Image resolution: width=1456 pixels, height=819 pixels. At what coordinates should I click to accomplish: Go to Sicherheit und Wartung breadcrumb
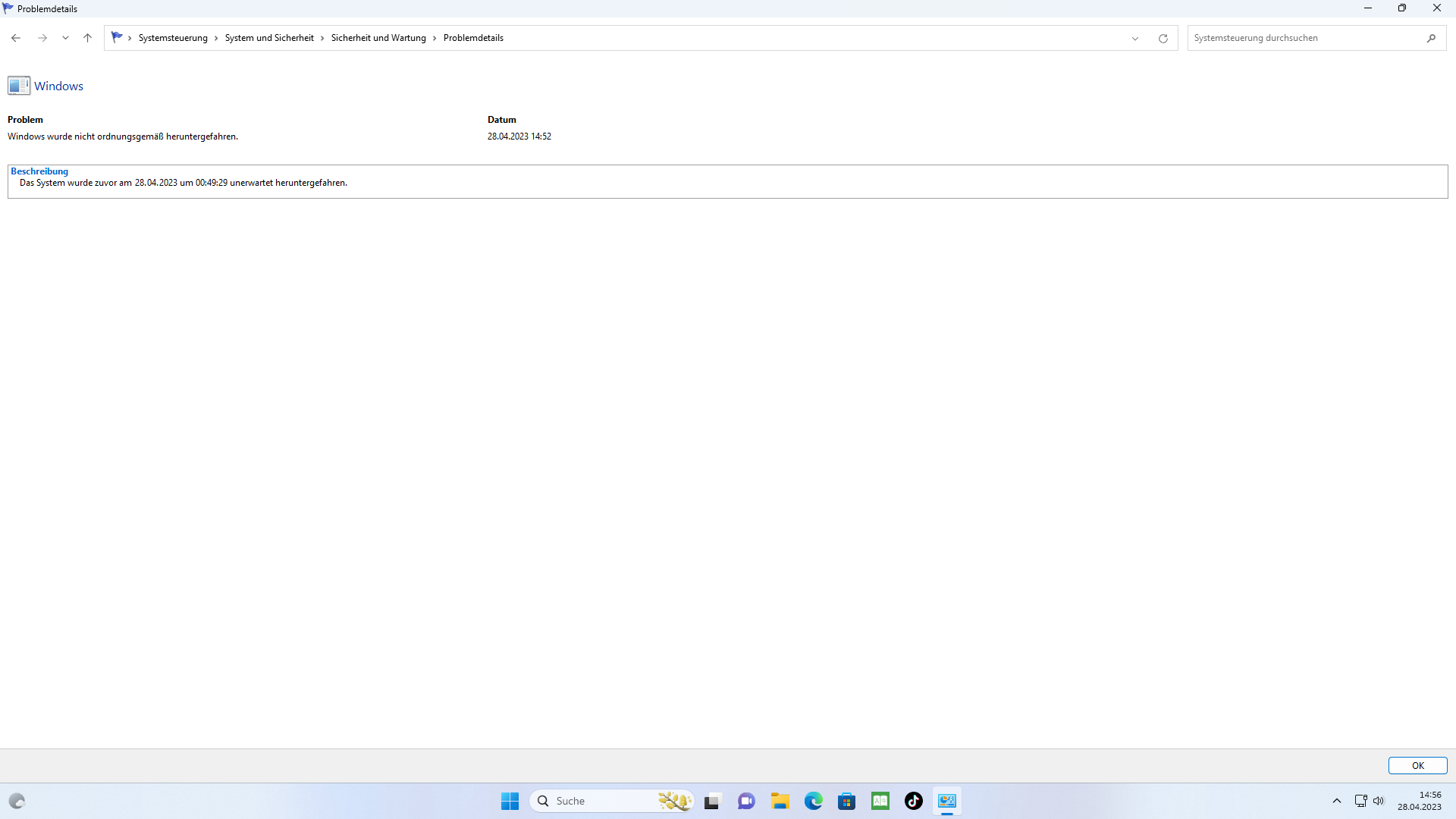tap(378, 38)
